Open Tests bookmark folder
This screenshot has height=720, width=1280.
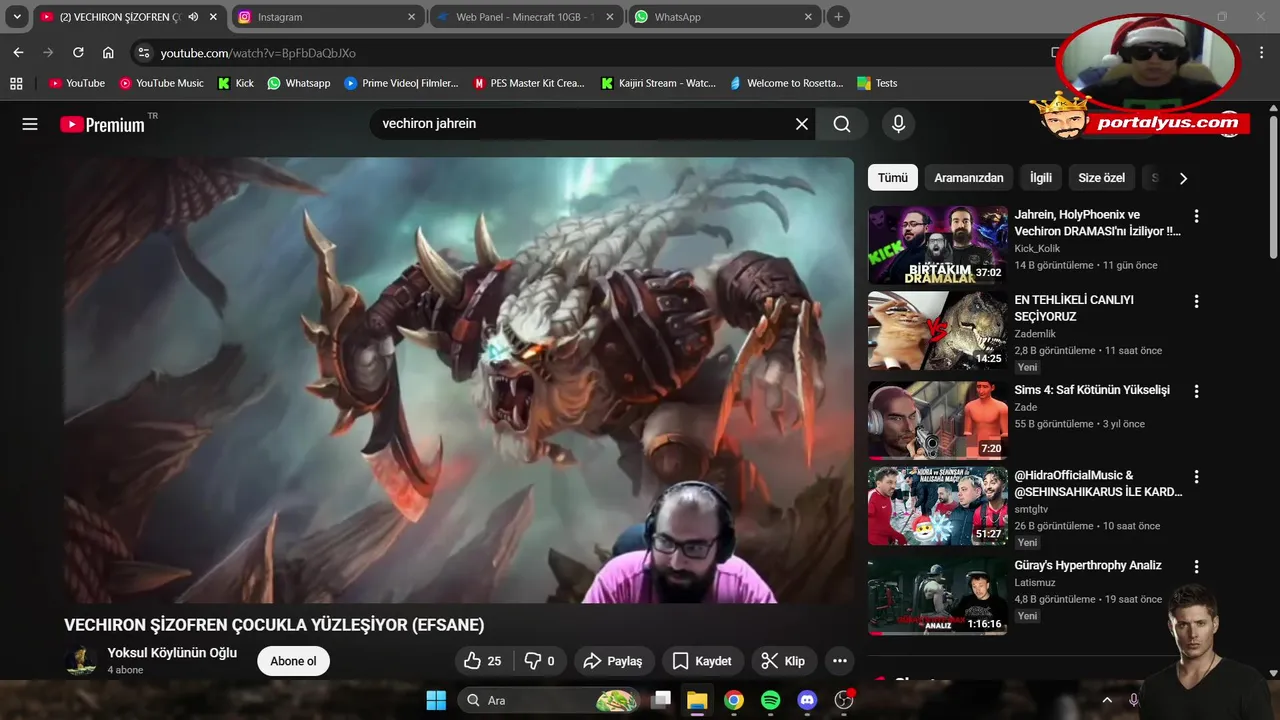877,83
